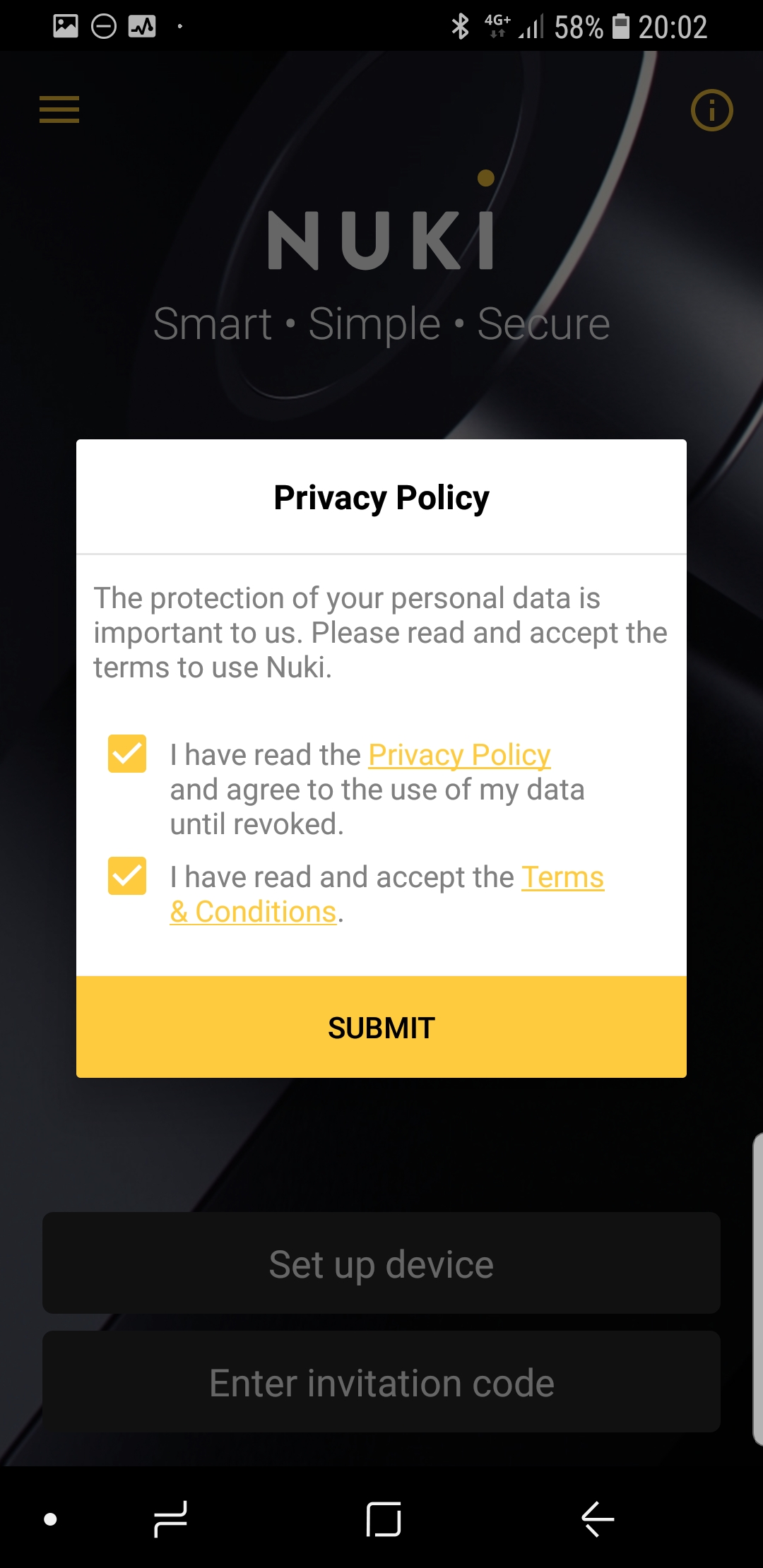Tap the info circle icon
763x1568 pixels.
(x=711, y=110)
